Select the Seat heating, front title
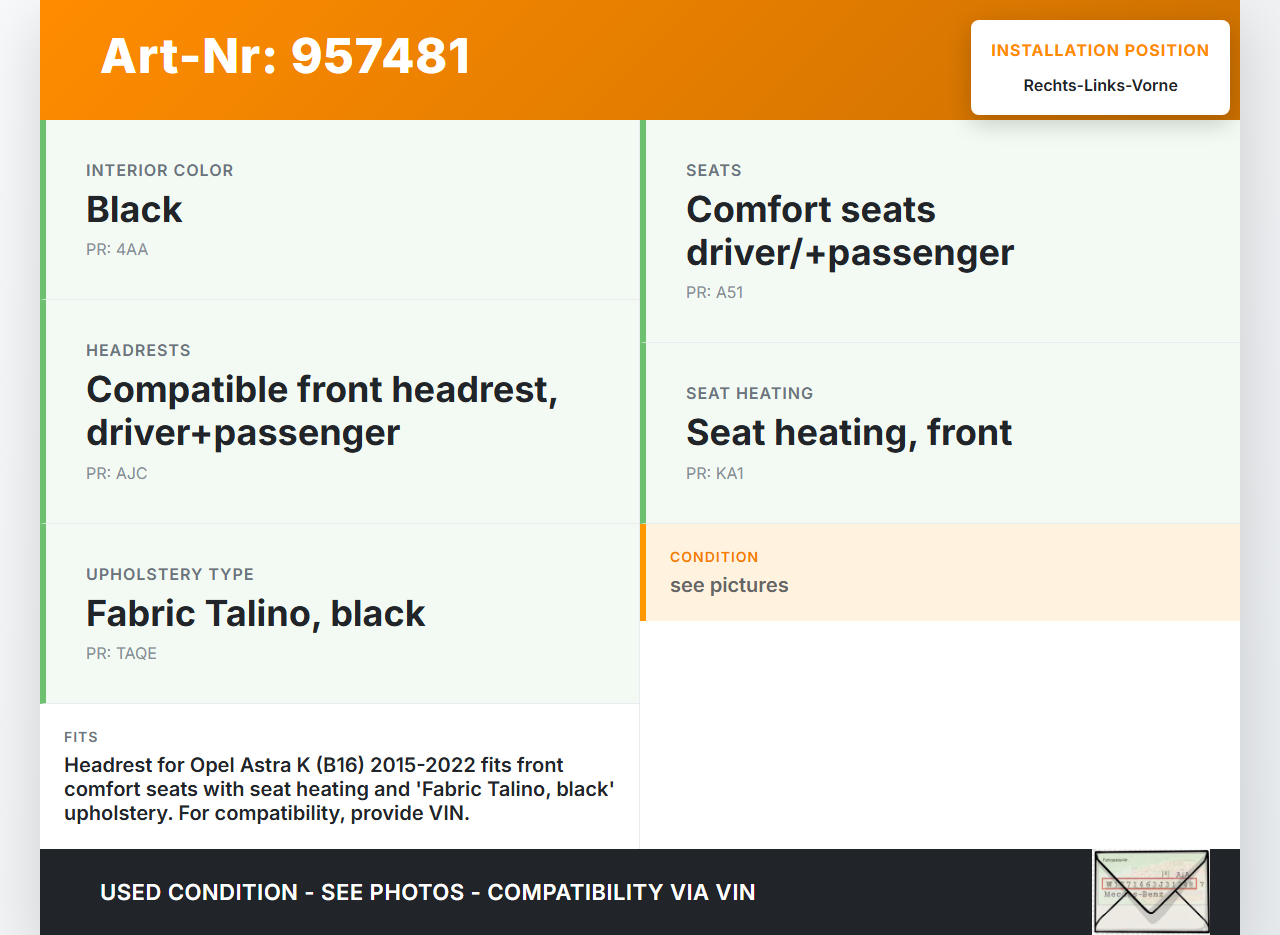Screen dimensions: 1280x935 [849, 432]
